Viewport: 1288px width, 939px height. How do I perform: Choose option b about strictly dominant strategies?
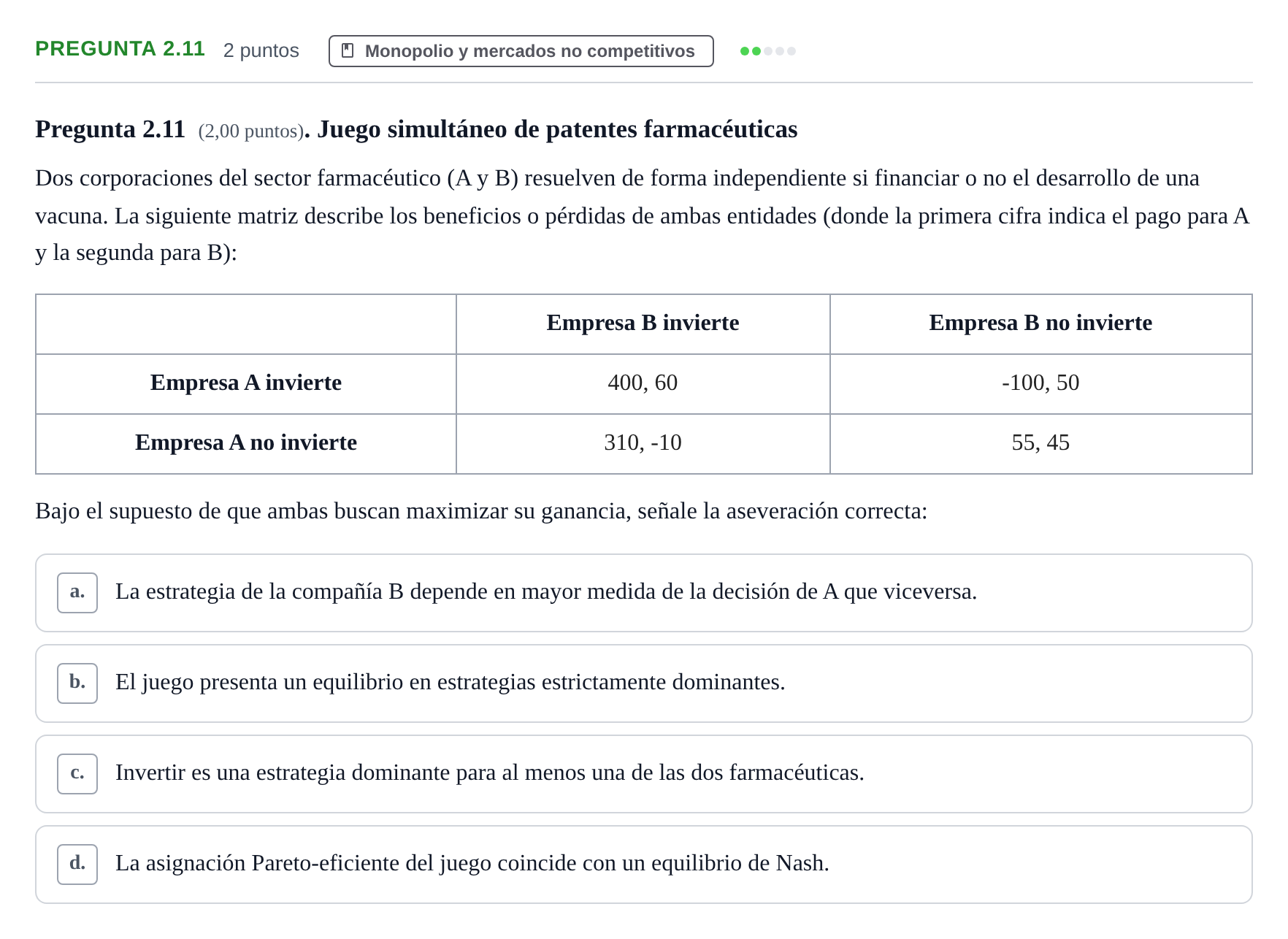[x=643, y=683]
